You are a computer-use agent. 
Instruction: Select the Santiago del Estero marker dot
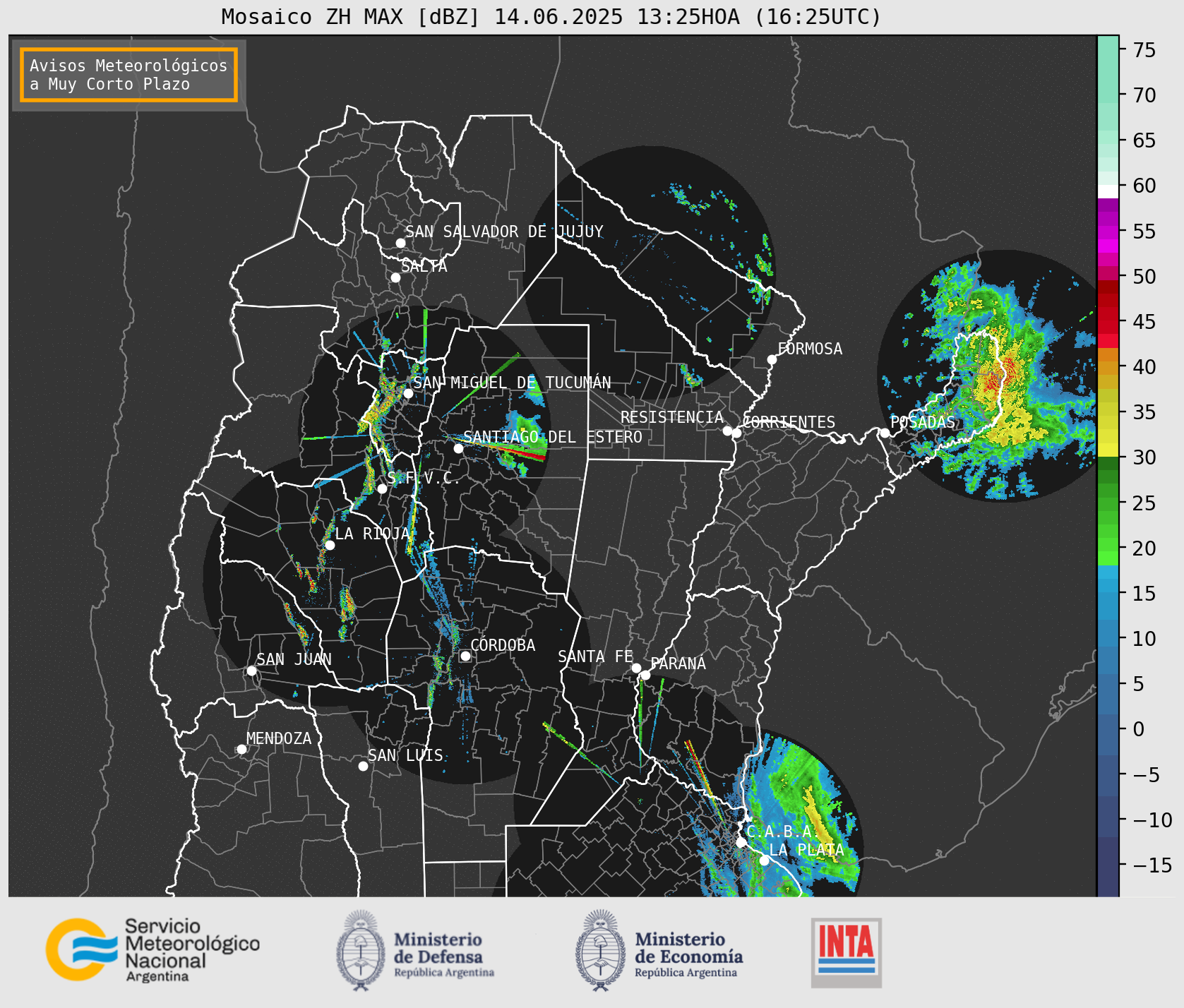458,448
